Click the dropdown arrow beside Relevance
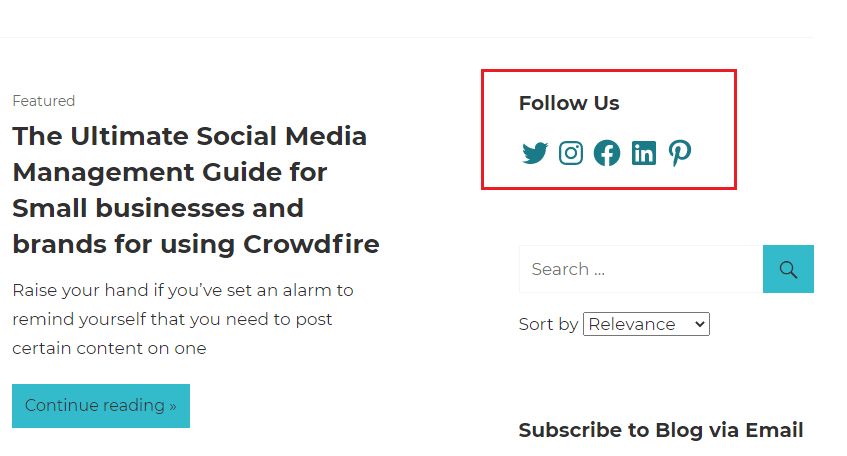Viewport: 847px width, 456px height. click(x=699, y=324)
